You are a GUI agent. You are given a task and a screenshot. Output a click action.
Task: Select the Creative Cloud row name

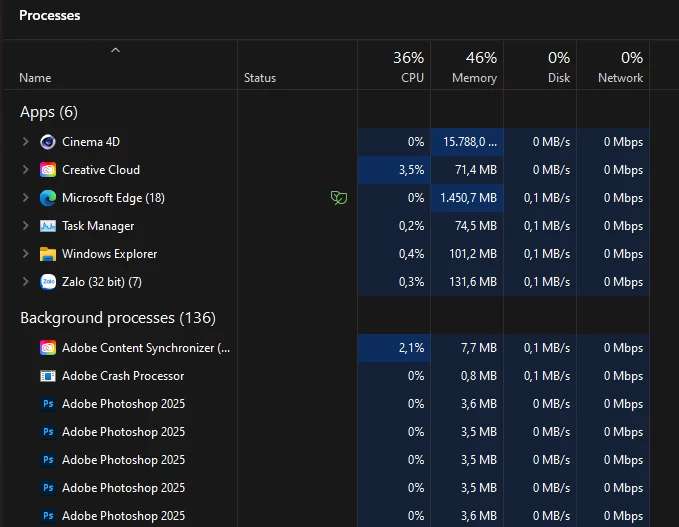(x=101, y=170)
